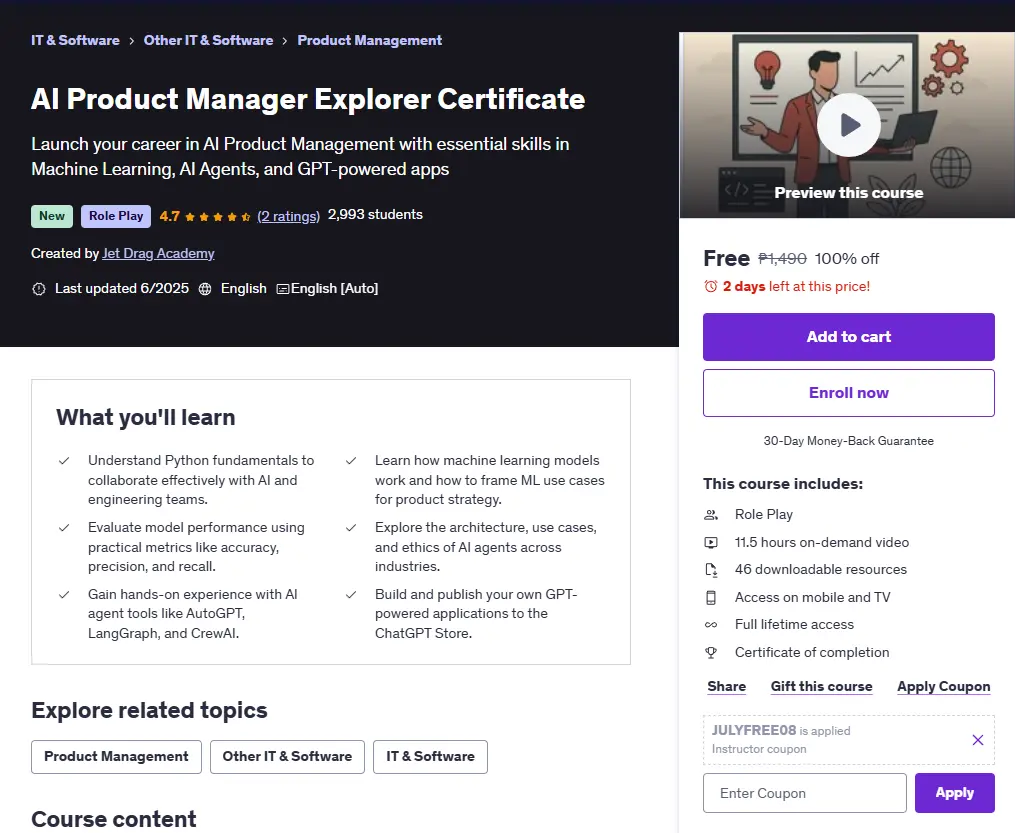This screenshot has height=833, width=1015.
Task: Click the New badge
Action: click(x=52, y=216)
